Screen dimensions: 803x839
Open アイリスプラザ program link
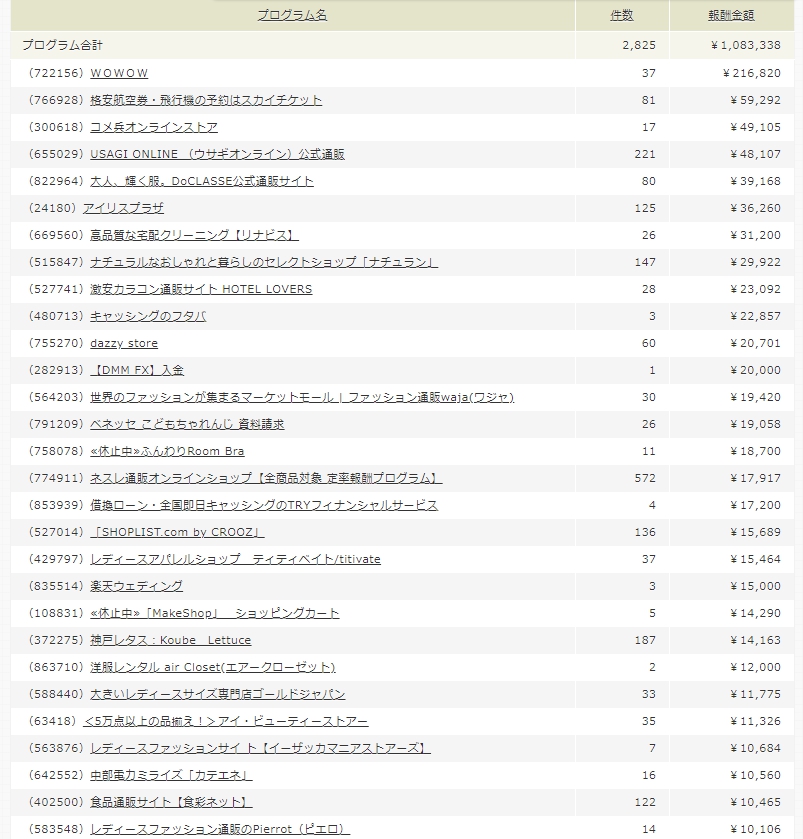[x=124, y=208]
